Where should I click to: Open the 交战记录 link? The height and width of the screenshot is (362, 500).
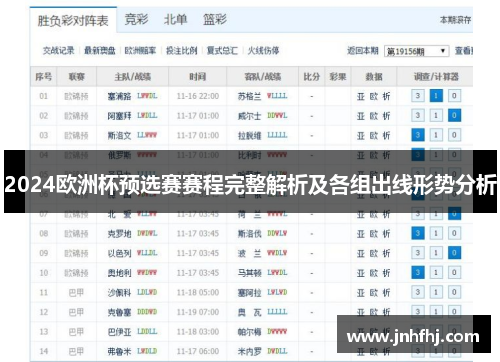point(59,51)
